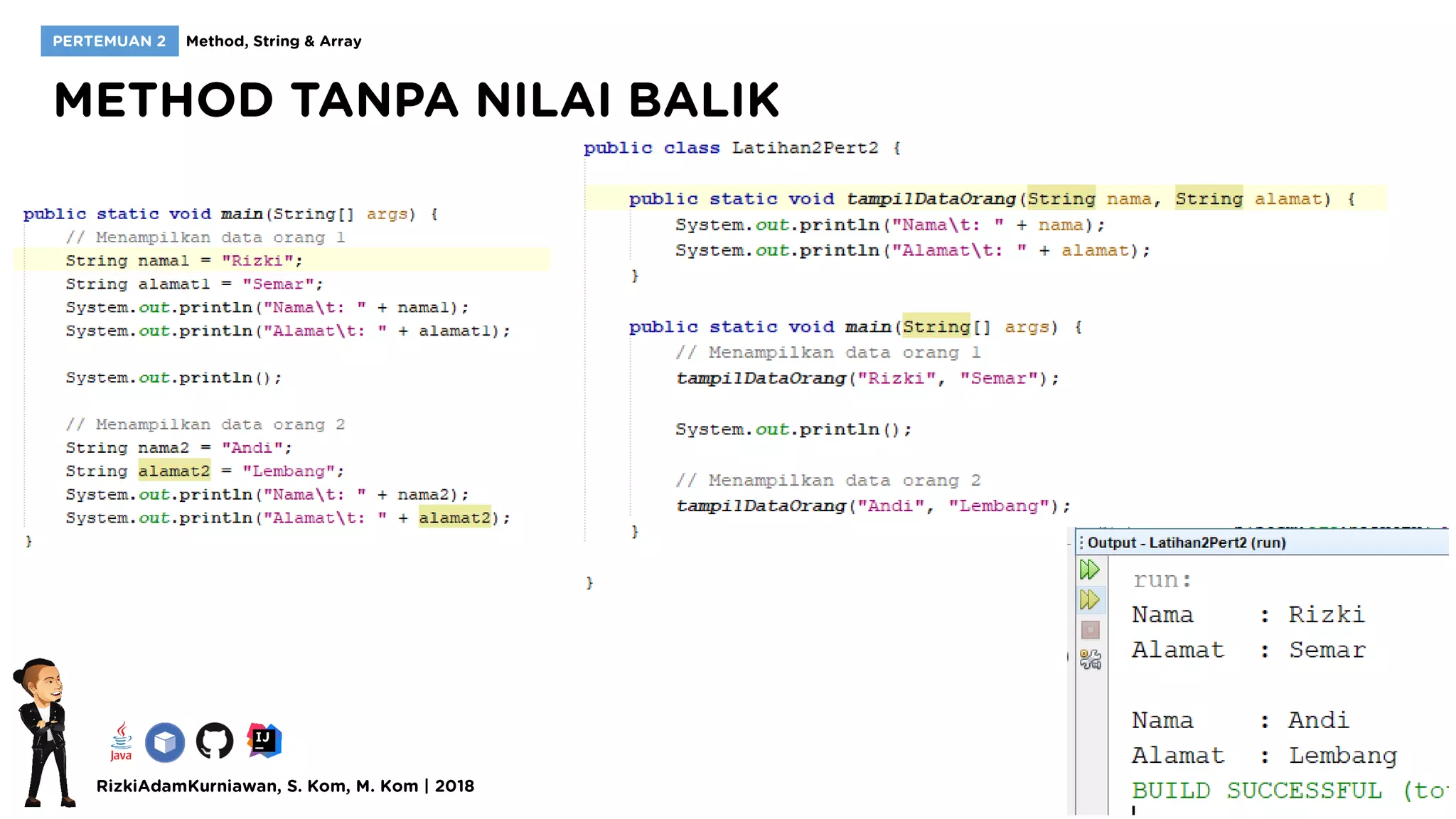Click the IntelliJ IDEA logo icon

pyautogui.click(x=264, y=741)
